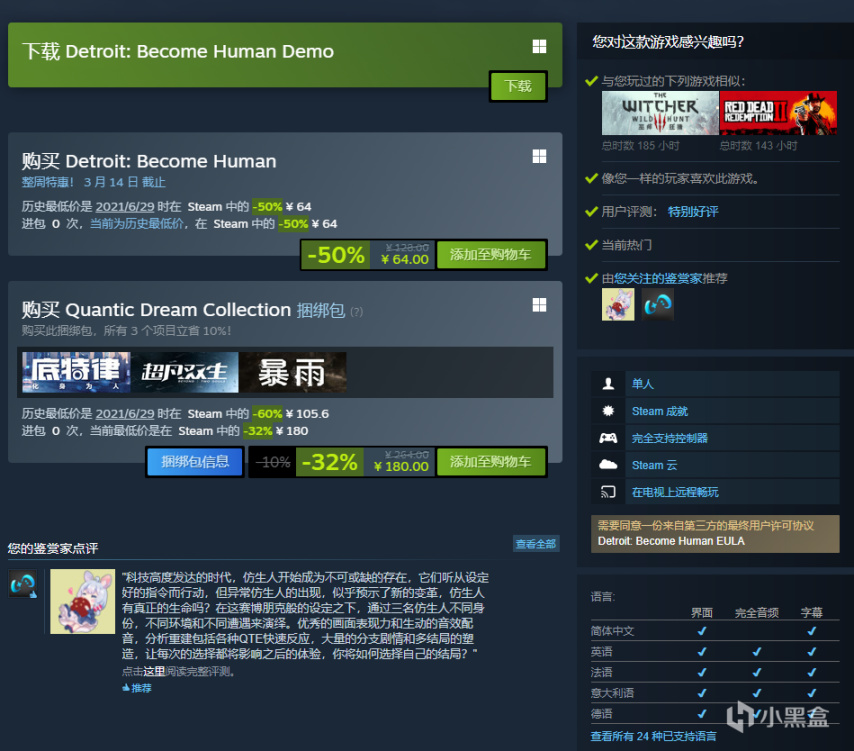Open the 底特律 bundle game thumbnail
This screenshot has width=854, height=751.
(76, 373)
